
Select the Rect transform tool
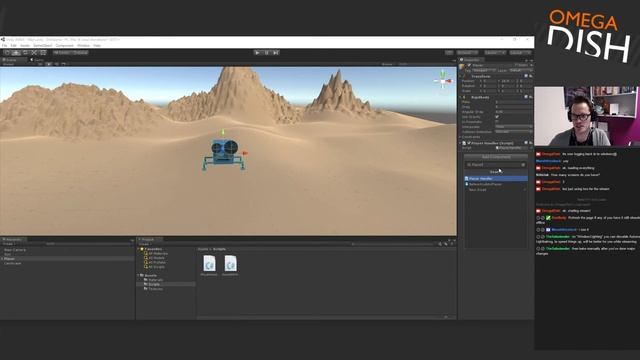tap(43, 53)
